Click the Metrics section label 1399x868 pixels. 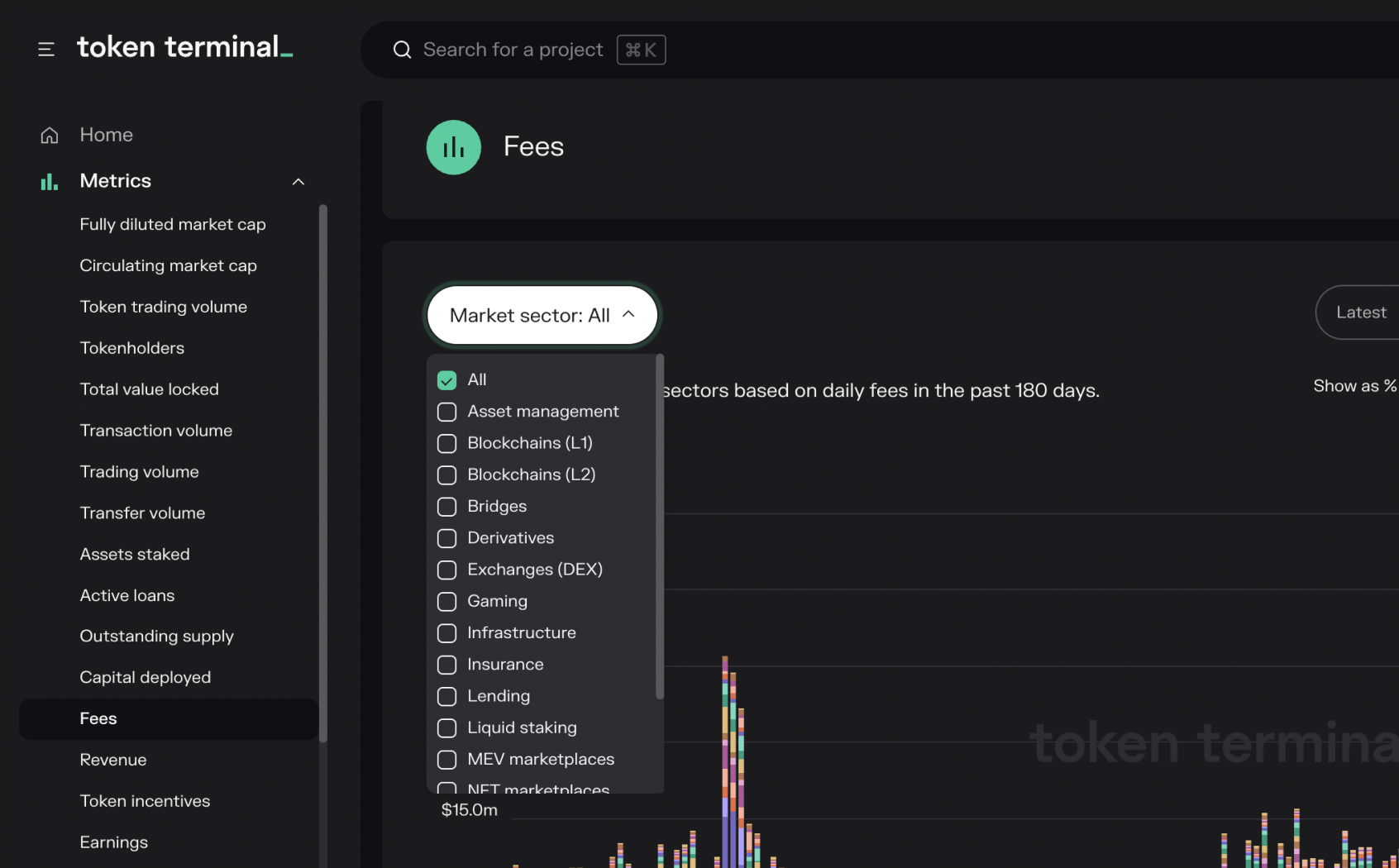coord(116,181)
